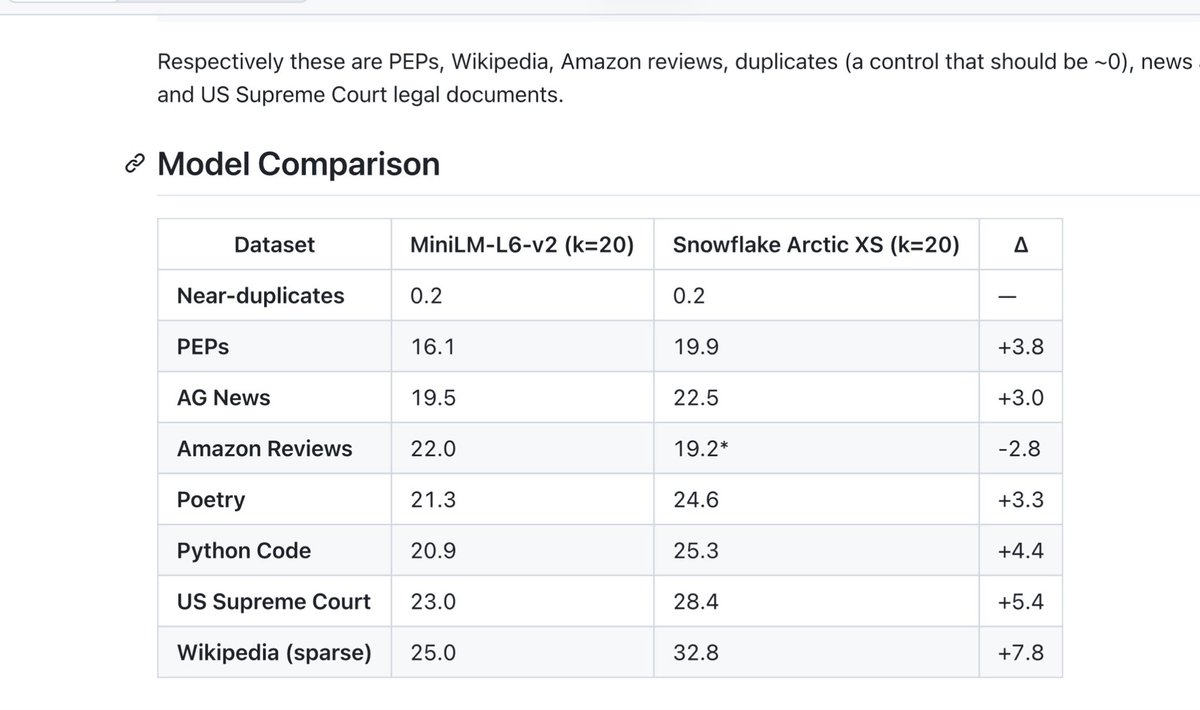Image resolution: width=1200 pixels, height=710 pixels.
Task: Click the Poetry row label
Action: coord(210,500)
